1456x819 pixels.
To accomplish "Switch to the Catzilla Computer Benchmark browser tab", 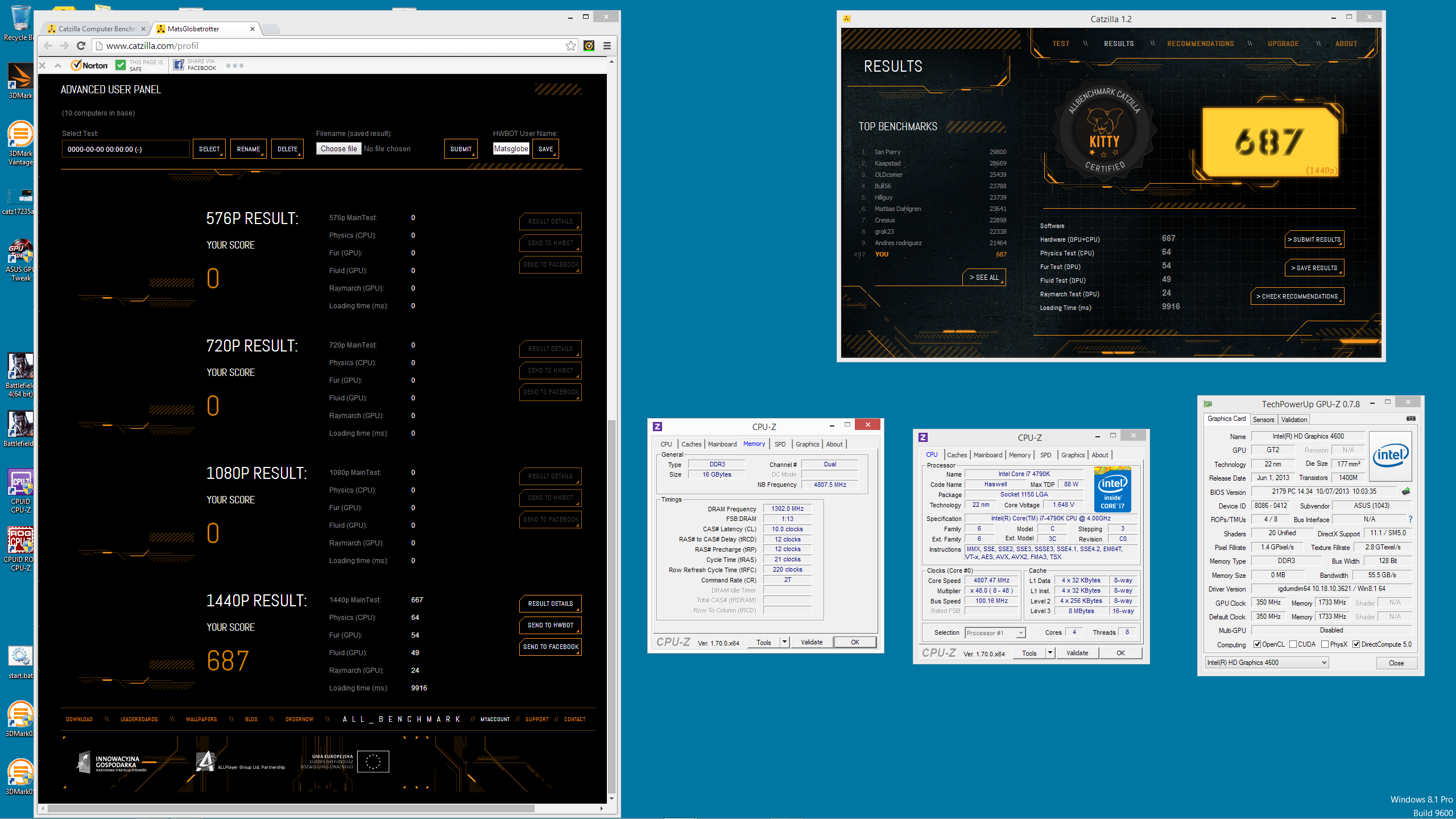I will 97,29.
